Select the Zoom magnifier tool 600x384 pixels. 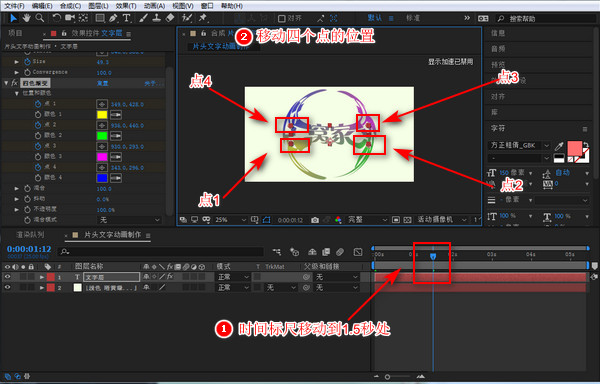click(39, 18)
